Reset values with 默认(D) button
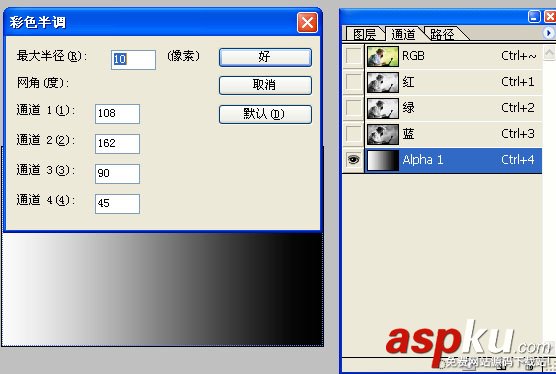Viewport: 556px width, 374px height. coord(265,114)
